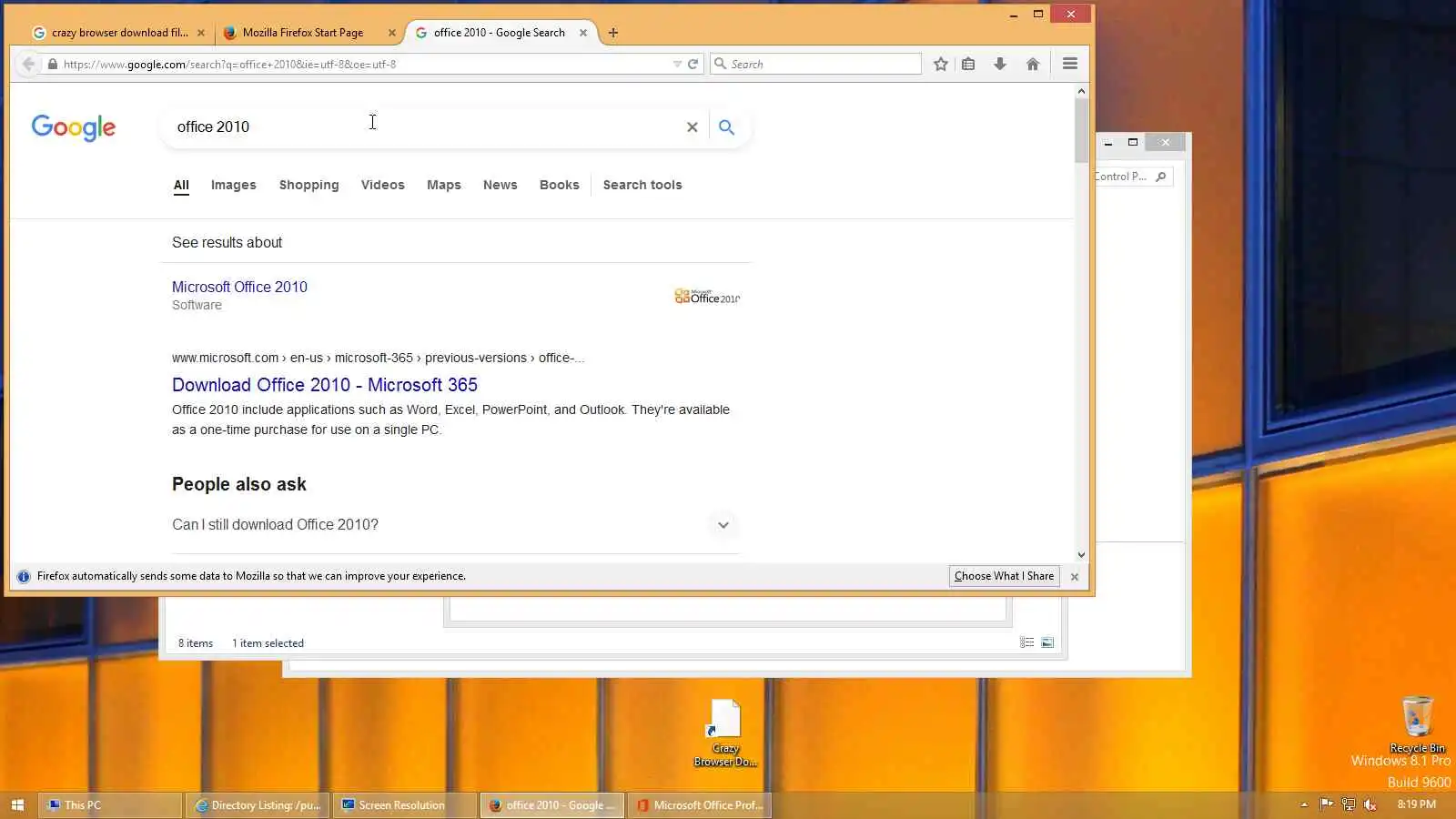This screenshot has height=819, width=1456.
Task: Close the 'office 2010 - Google Search' tab
Action: pyautogui.click(x=583, y=33)
